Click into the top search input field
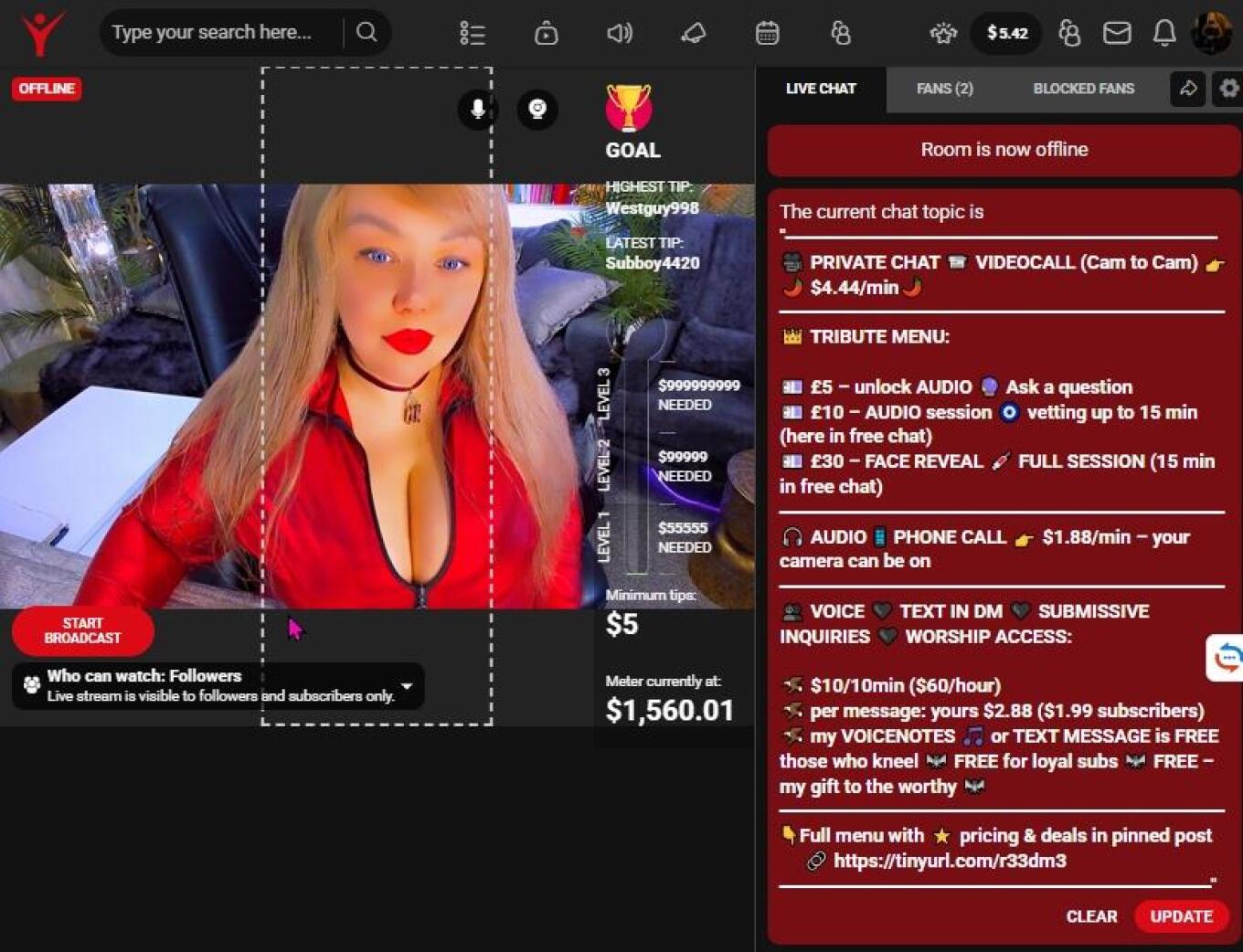 [219, 33]
